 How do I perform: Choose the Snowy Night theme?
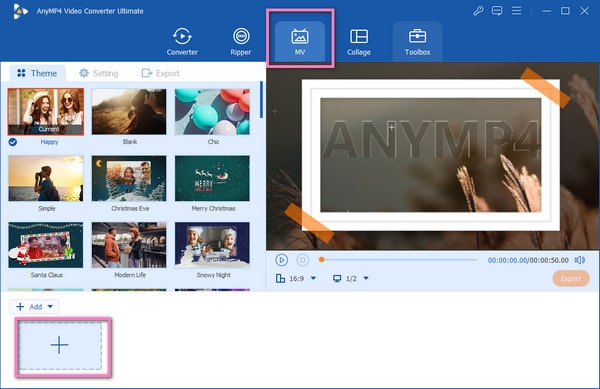coord(212,245)
